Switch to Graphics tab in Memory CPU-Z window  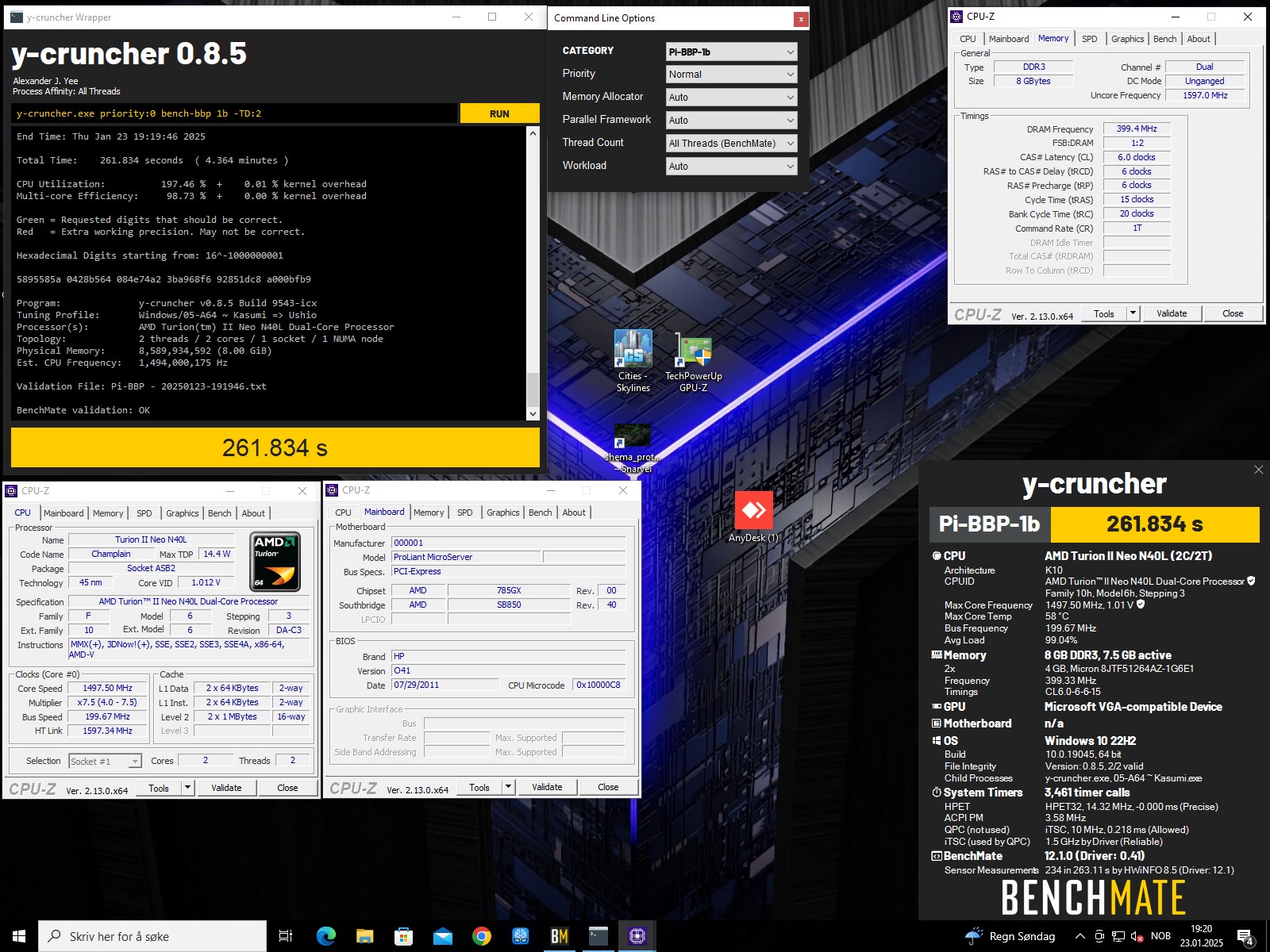pos(1127,39)
